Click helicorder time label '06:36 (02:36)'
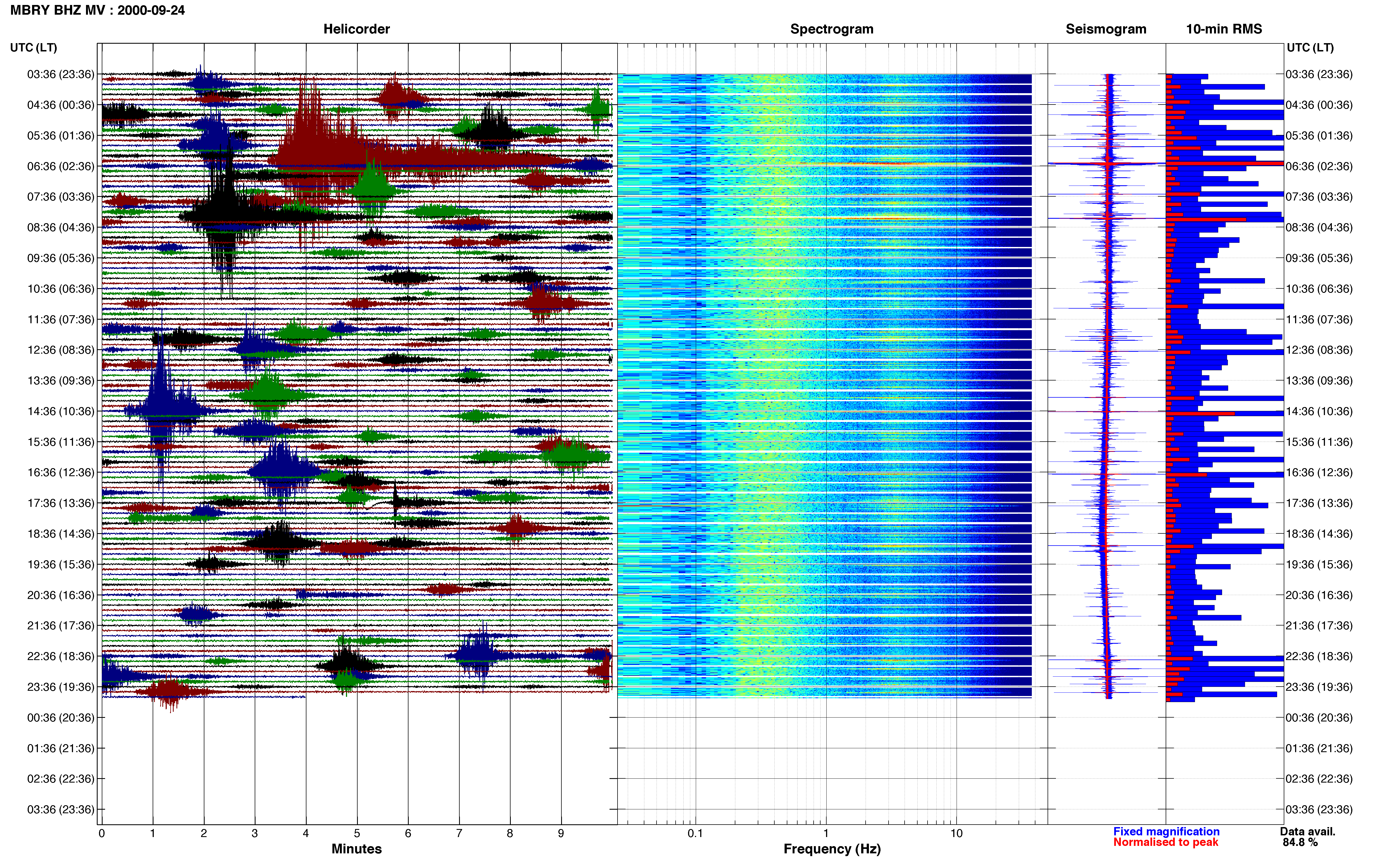Viewport: 1388px width, 868px height. coord(61,166)
